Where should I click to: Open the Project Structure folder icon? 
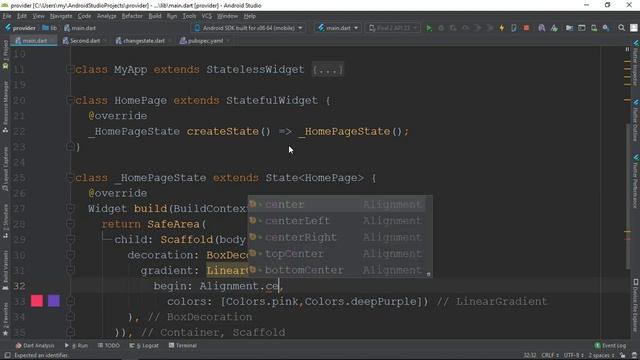tap(569, 28)
